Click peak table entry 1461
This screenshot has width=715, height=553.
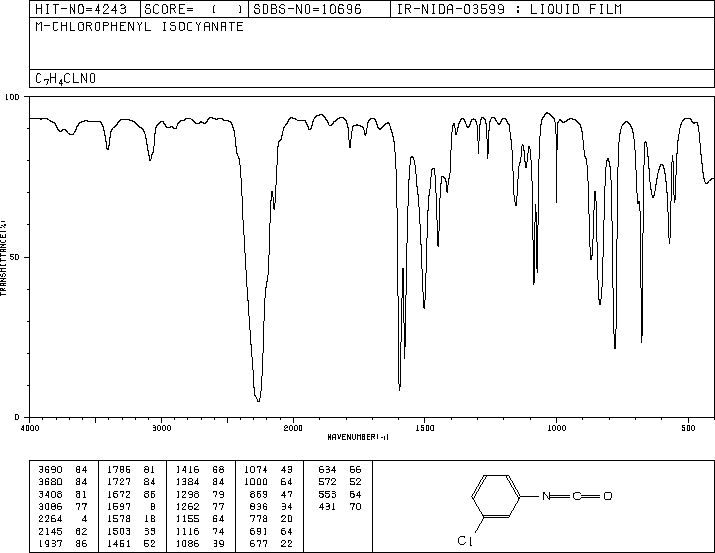tap(119, 543)
